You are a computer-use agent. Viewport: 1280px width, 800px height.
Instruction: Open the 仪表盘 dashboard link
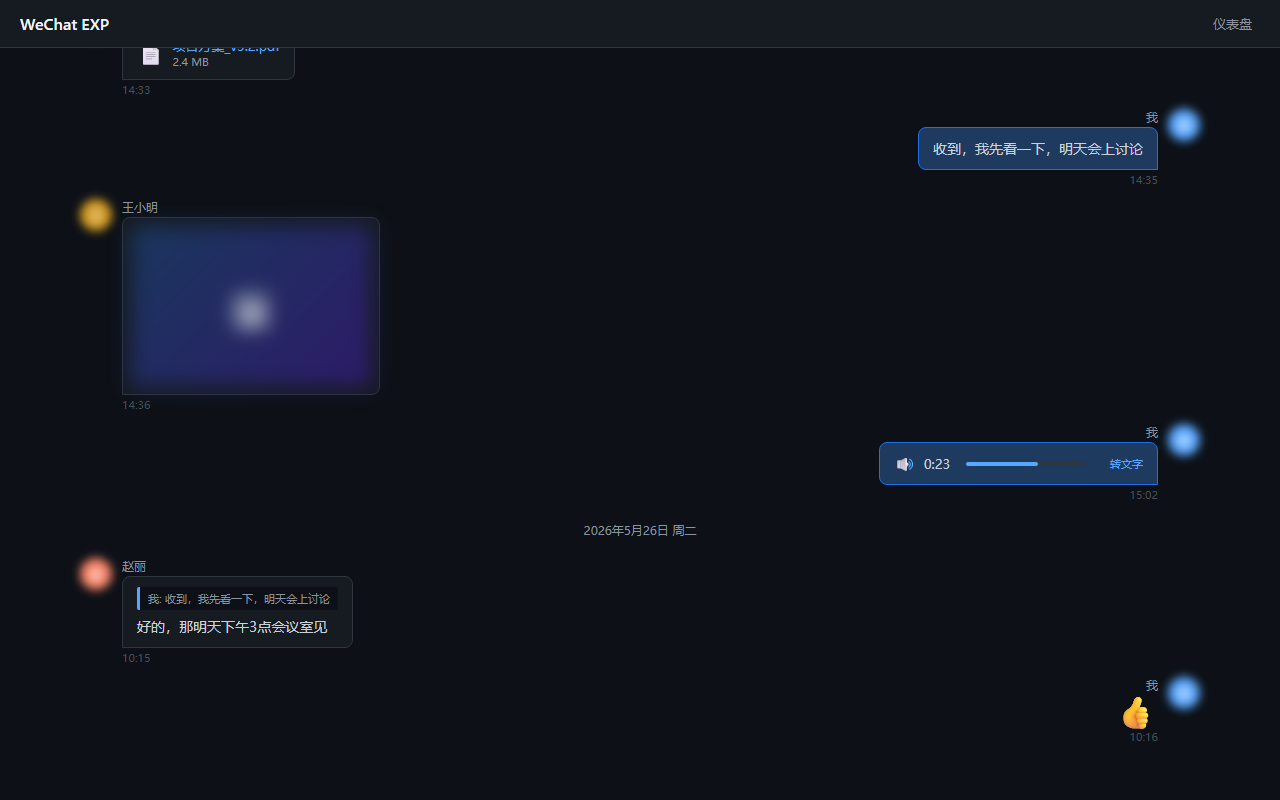tap(1232, 24)
